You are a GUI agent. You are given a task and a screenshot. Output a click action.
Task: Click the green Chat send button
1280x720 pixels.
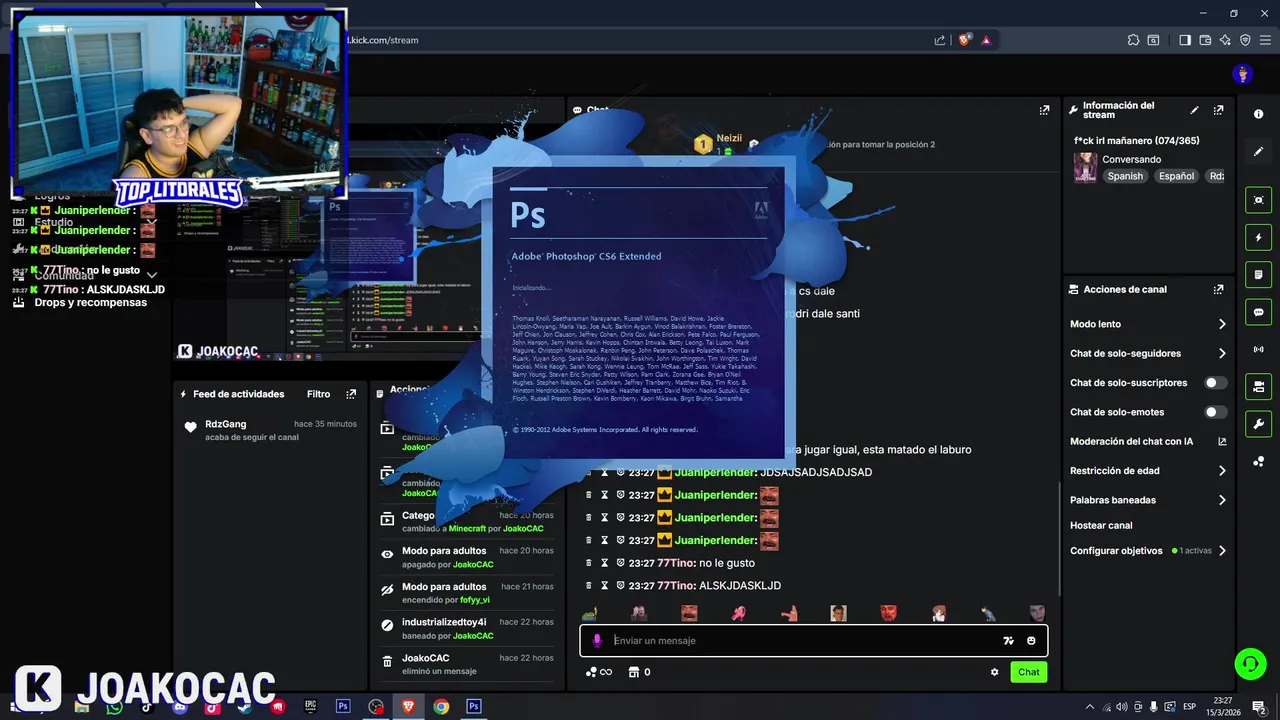pos(1029,672)
